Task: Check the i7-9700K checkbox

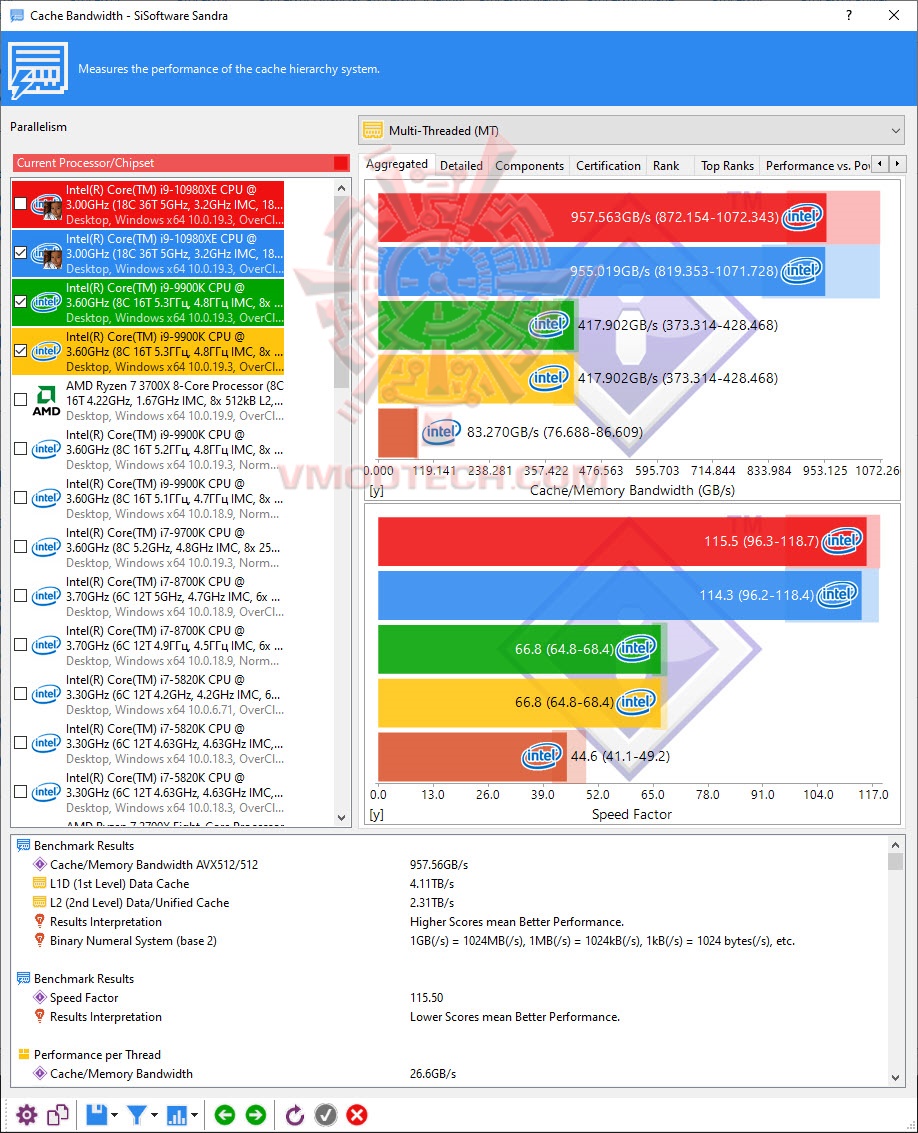Action: 20,547
